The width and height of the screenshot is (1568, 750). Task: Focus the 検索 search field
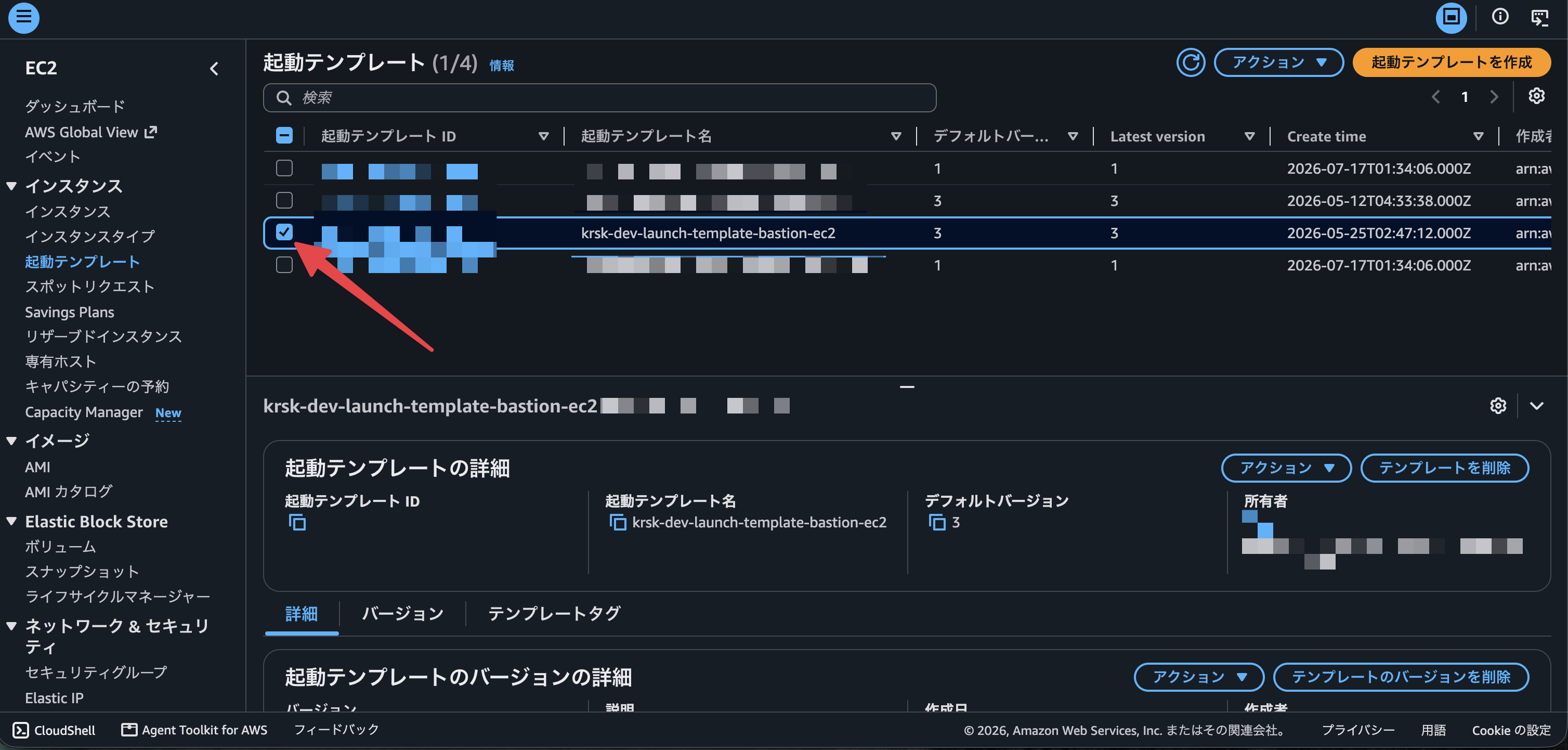point(599,97)
